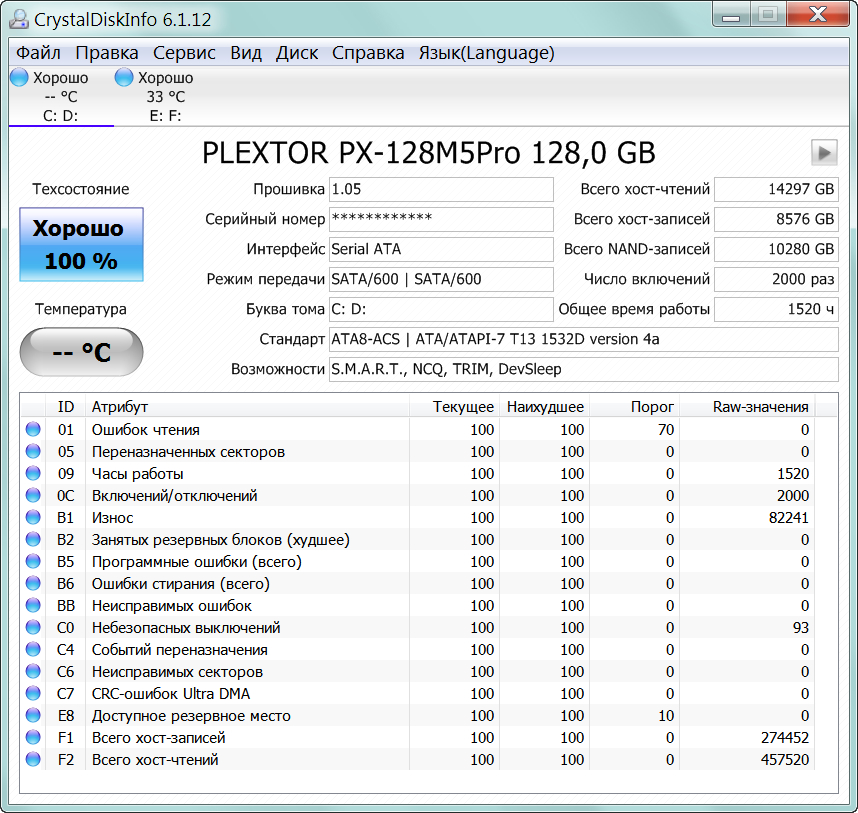
Task: Open the Файл menu
Action: pyautogui.click(x=38, y=53)
